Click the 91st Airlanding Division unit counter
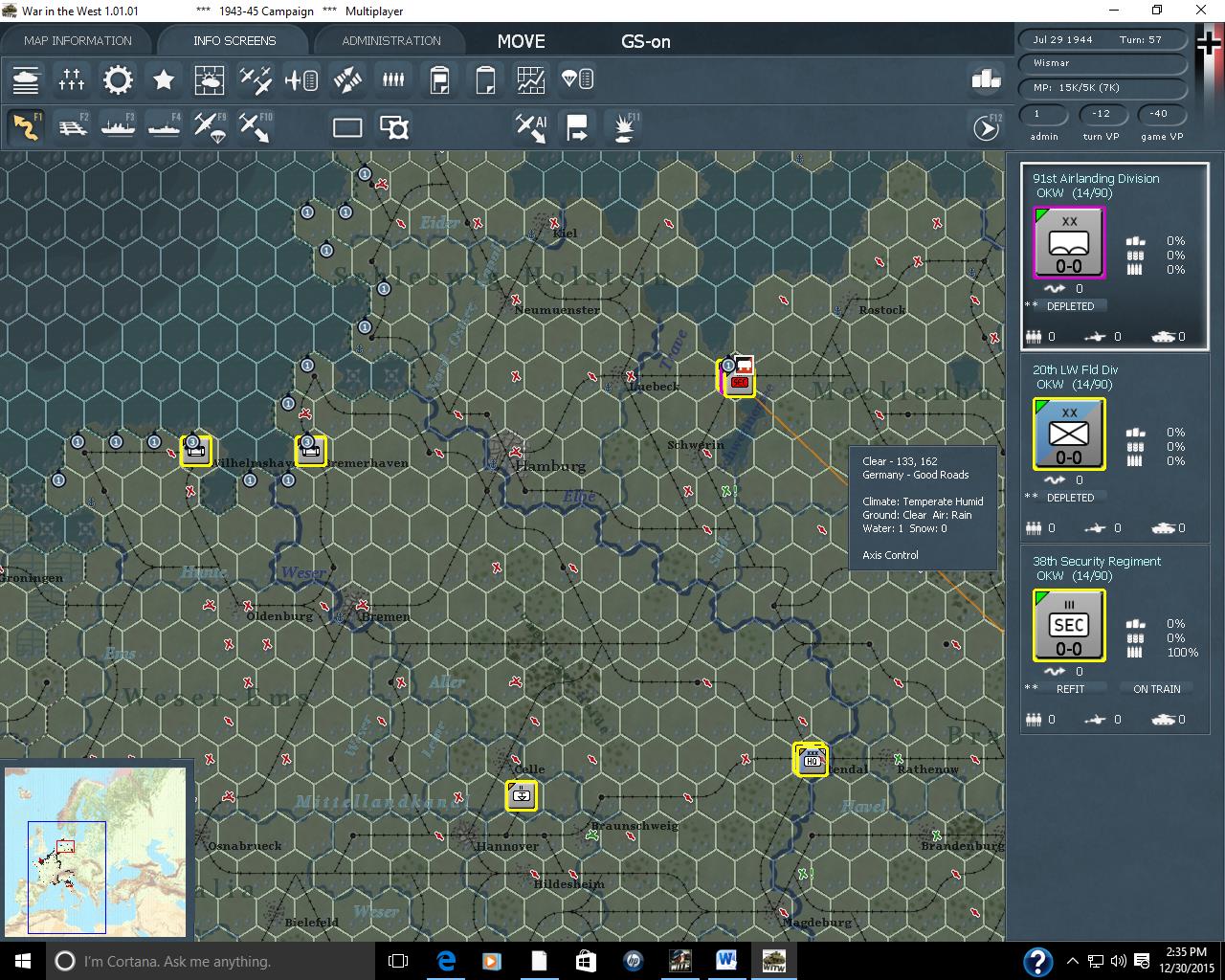This screenshot has width=1225, height=980. click(1069, 243)
